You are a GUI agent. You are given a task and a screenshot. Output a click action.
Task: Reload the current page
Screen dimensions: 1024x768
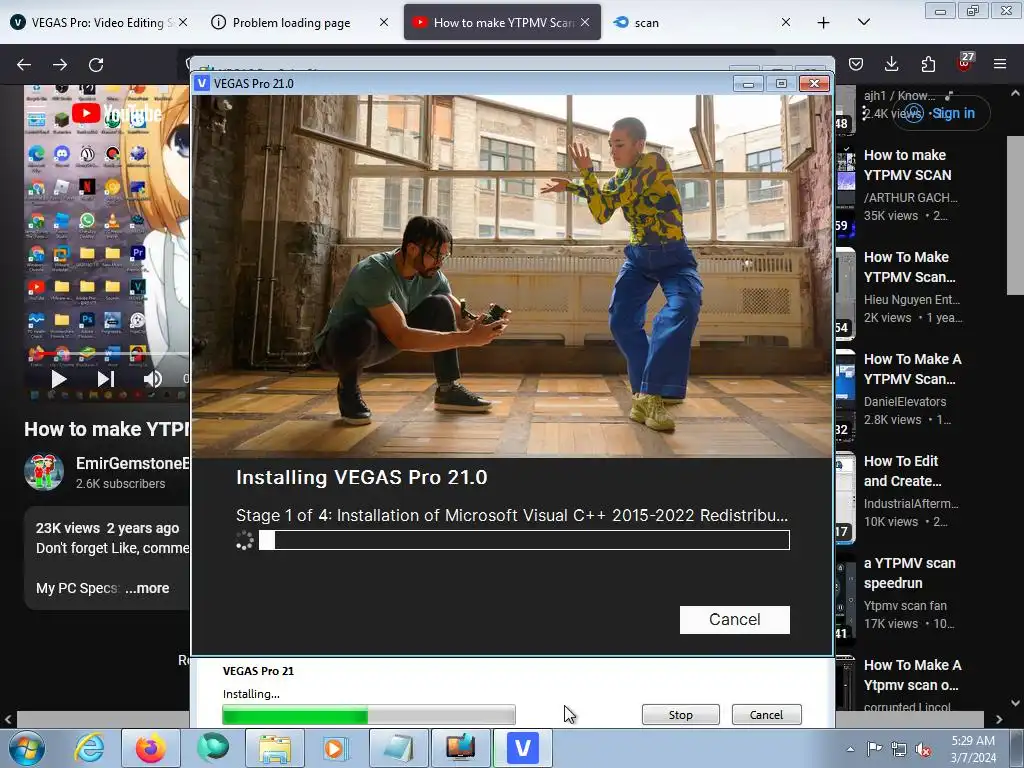[x=96, y=65]
